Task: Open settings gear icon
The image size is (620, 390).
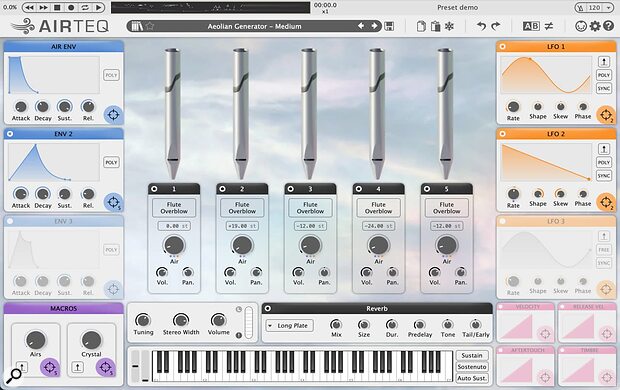Action: tap(595, 27)
